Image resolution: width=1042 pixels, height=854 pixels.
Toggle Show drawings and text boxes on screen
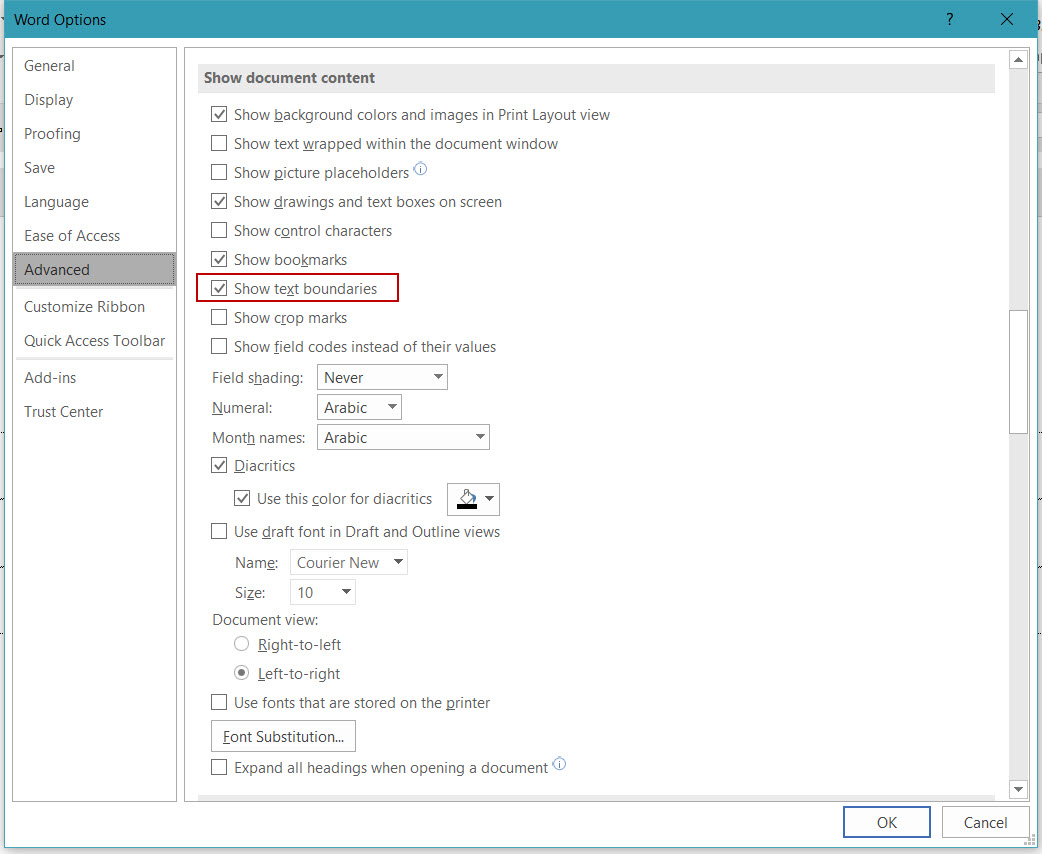219,201
